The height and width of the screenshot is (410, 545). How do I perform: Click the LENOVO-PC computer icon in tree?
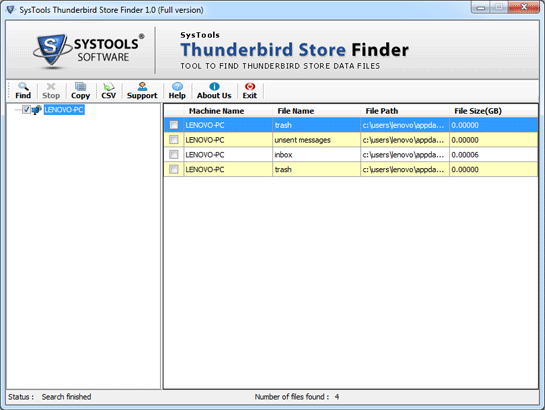point(36,110)
